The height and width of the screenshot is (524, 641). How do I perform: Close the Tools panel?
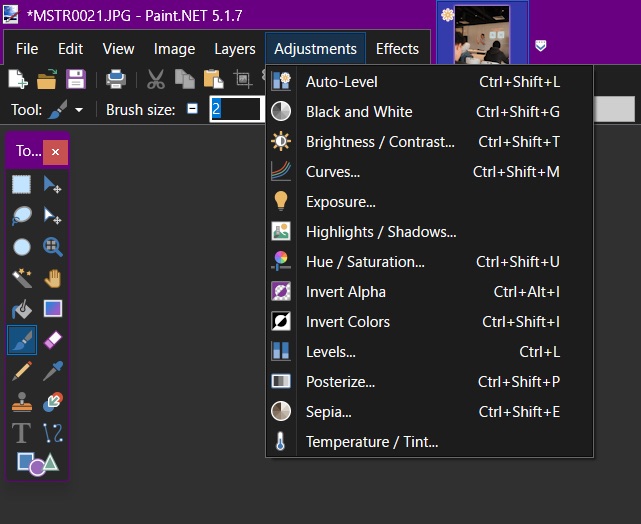click(56, 152)
